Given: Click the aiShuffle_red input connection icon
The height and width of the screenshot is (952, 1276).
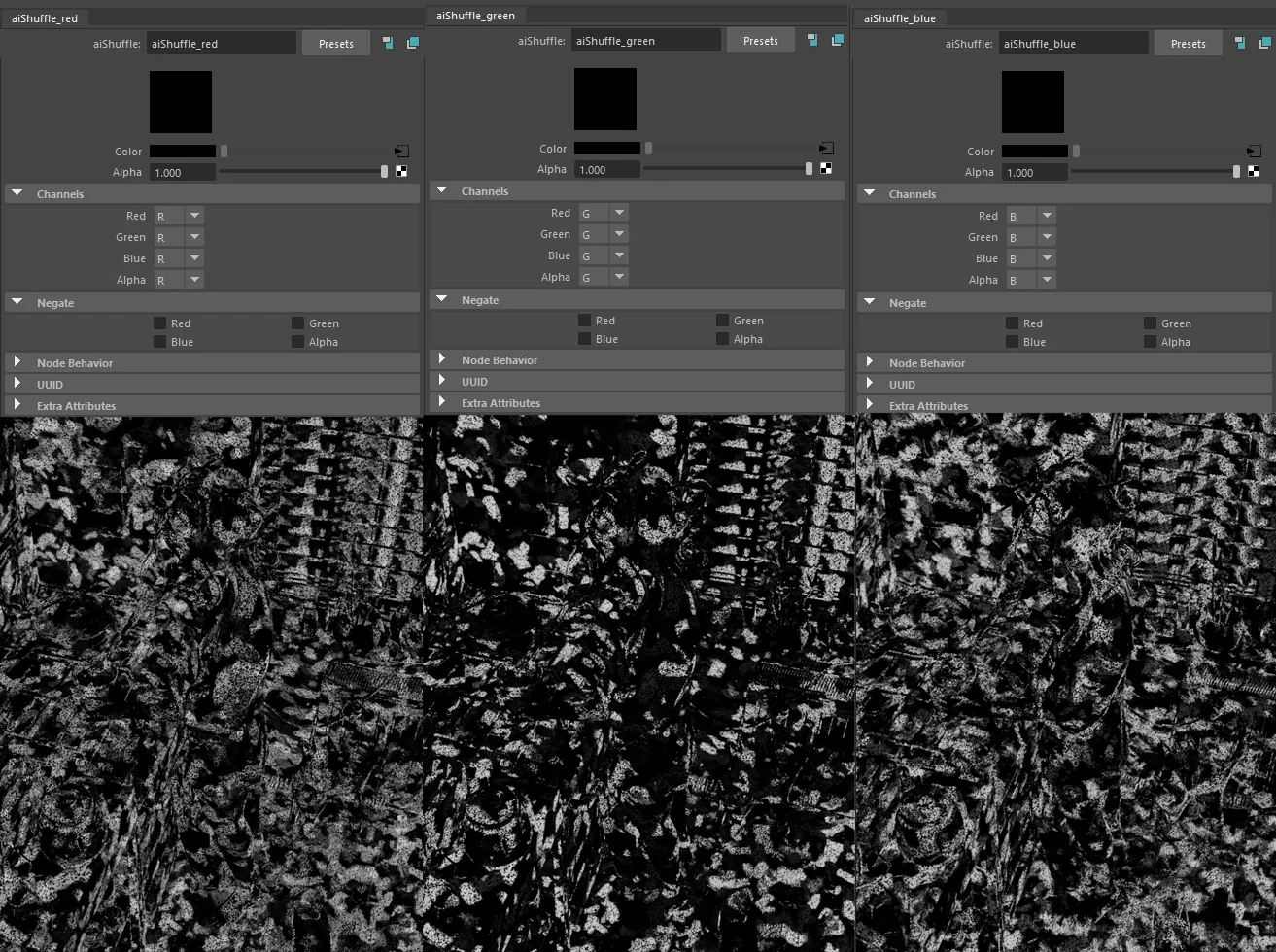Looking at the screenshot, I should [388, 43].
